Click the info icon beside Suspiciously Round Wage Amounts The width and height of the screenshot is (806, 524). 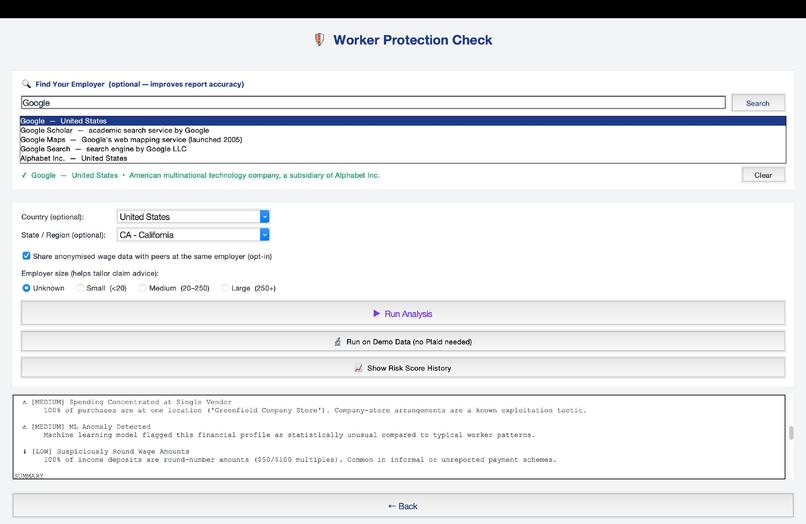[x=25, y=451]
